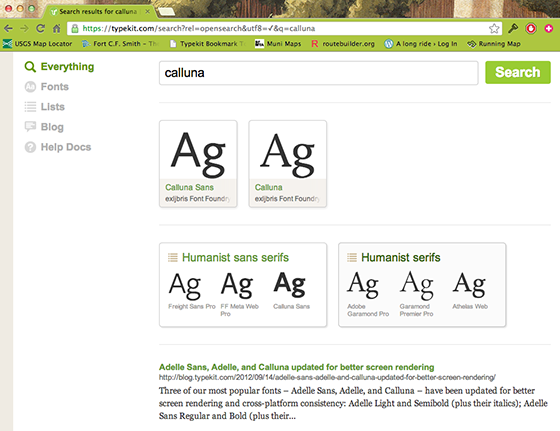The image size is (560, 431).
Task: Open routebuilder.org bookmark
Action: [343, 44]
